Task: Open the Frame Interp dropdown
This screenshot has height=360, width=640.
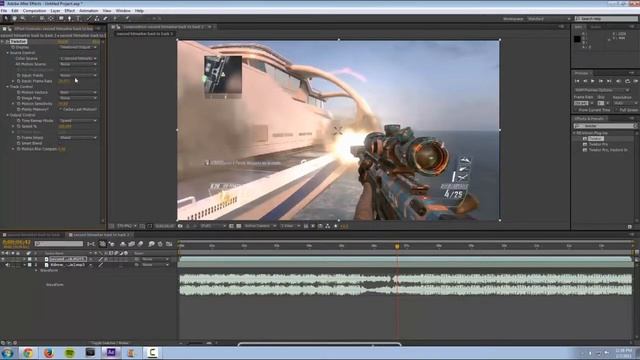Action: pos(78,138)
